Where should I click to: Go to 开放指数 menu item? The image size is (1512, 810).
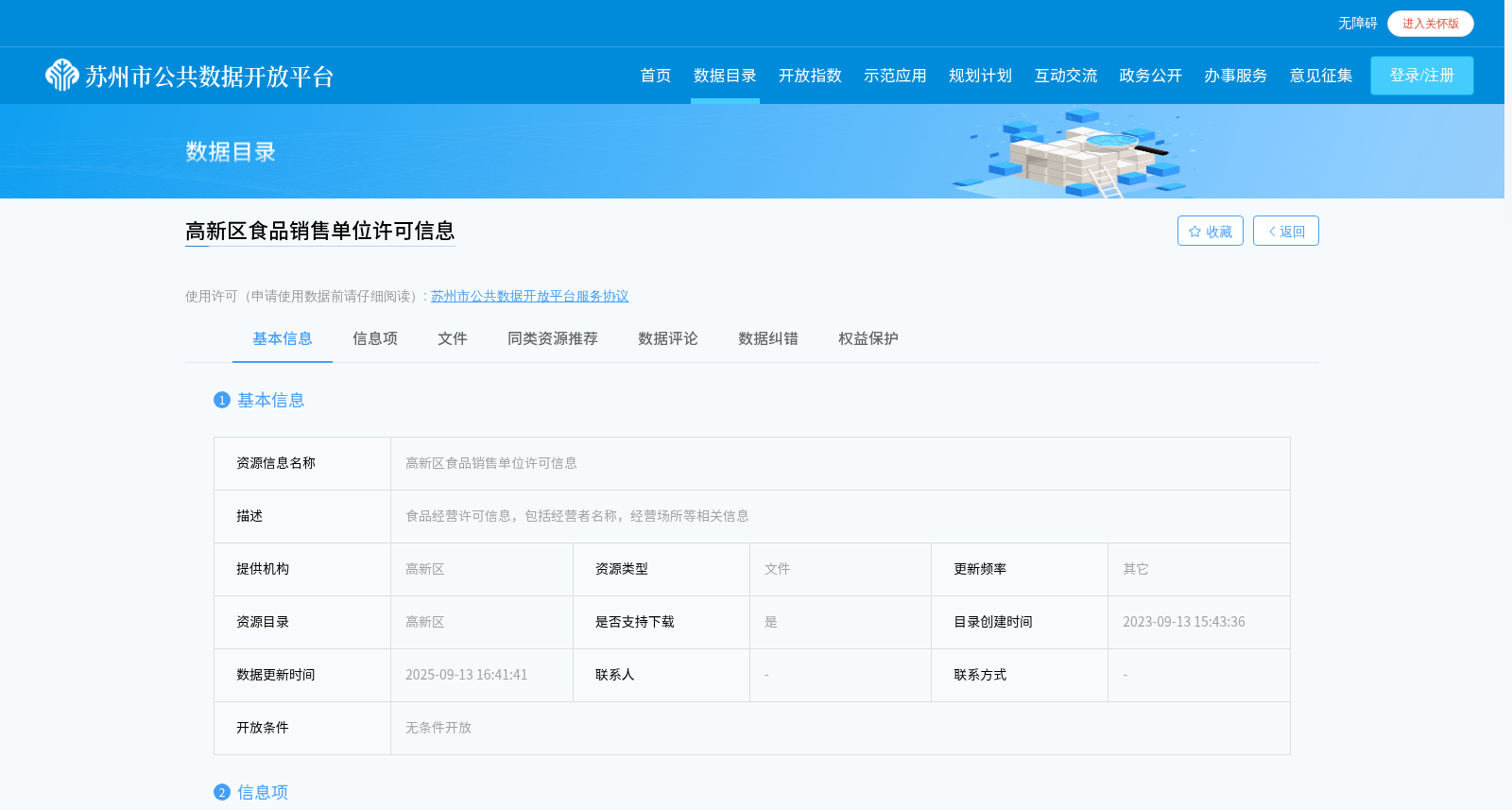click(x=810, y=76)
